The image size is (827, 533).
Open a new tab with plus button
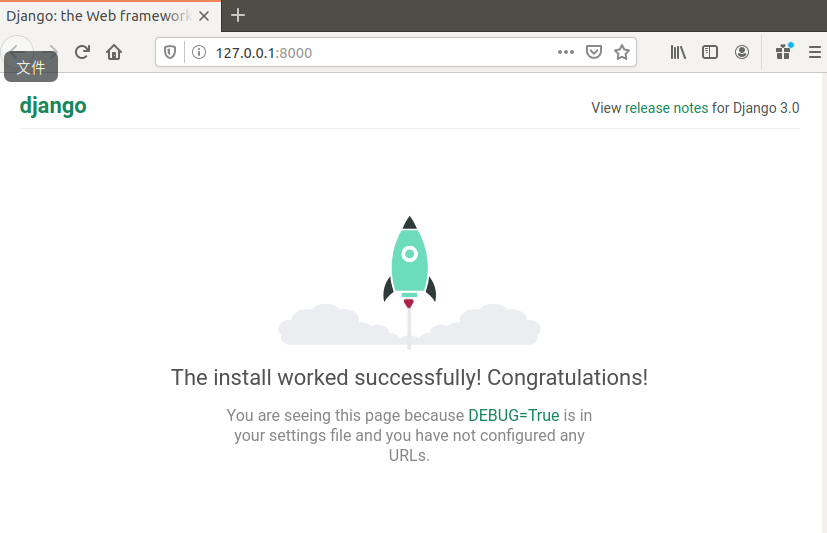click(238, 15)
